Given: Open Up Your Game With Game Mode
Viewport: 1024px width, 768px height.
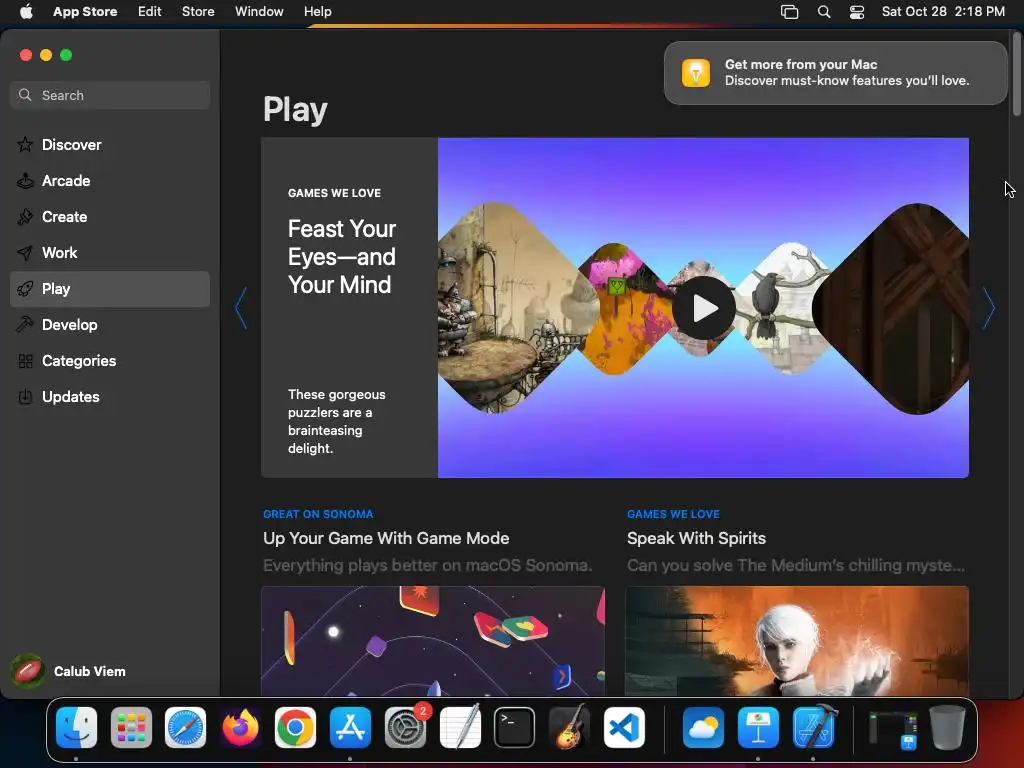Looking at the screenshot, I should click(386, 538).
